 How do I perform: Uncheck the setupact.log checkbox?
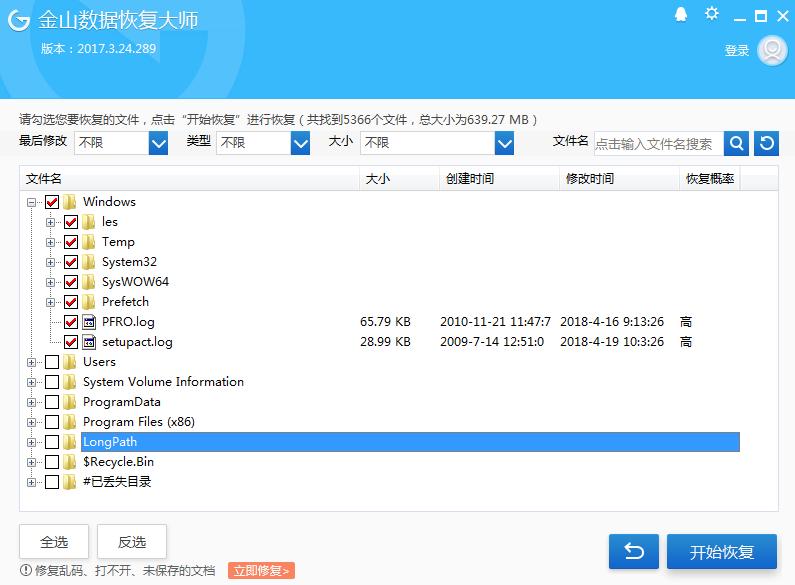click(x=71, y=342)
